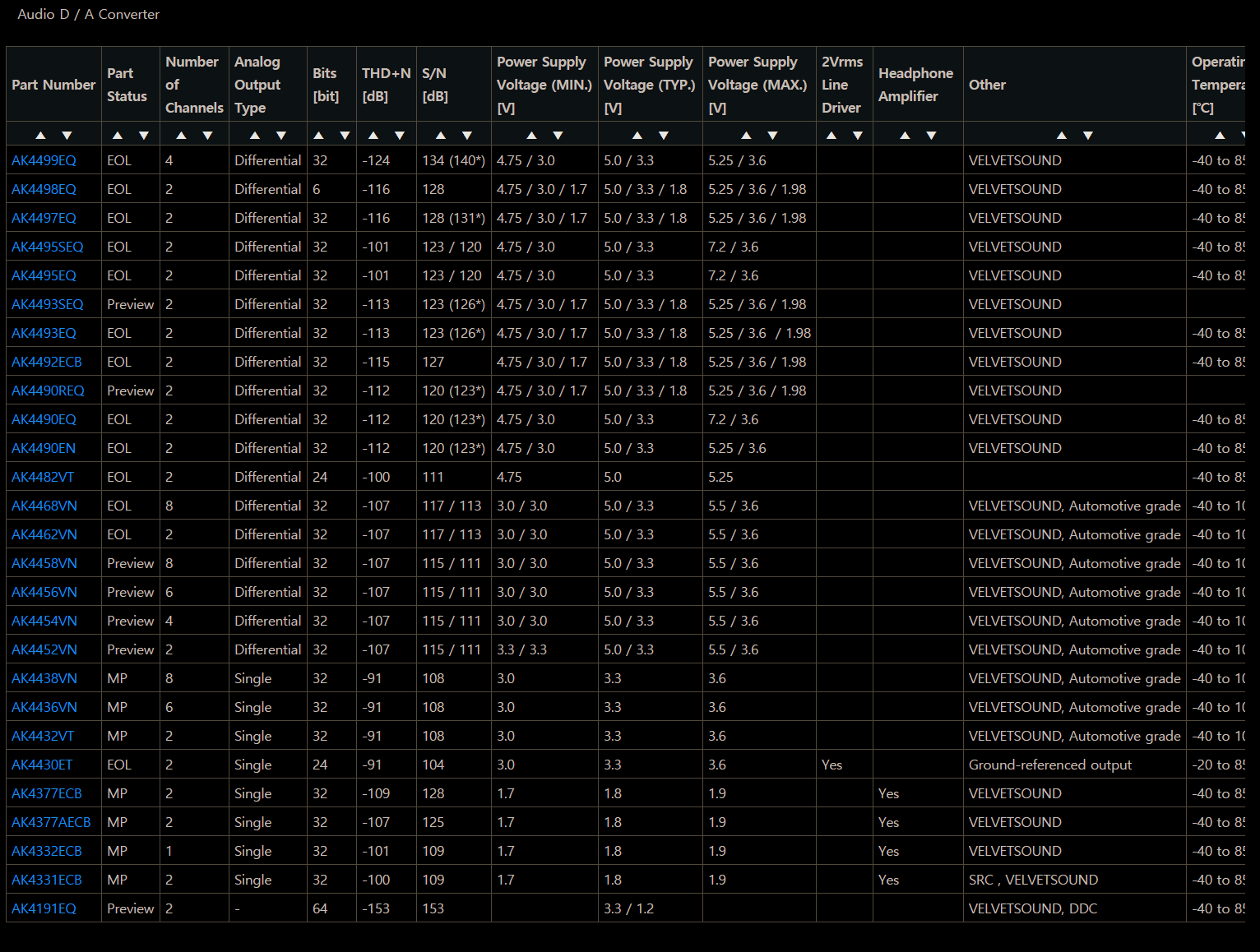Sort Part Status ascending arrow

(118, 136)
